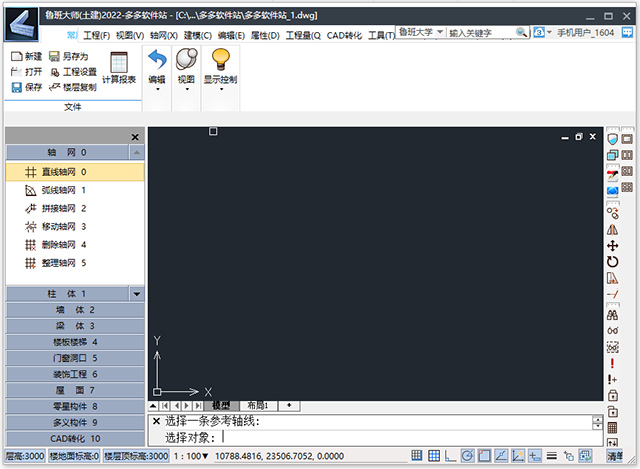The height and width of the screenshot is (469, 640).
Task: Toggle grid display in status bar
Action: pyautogui.click(x=434, y=456)
